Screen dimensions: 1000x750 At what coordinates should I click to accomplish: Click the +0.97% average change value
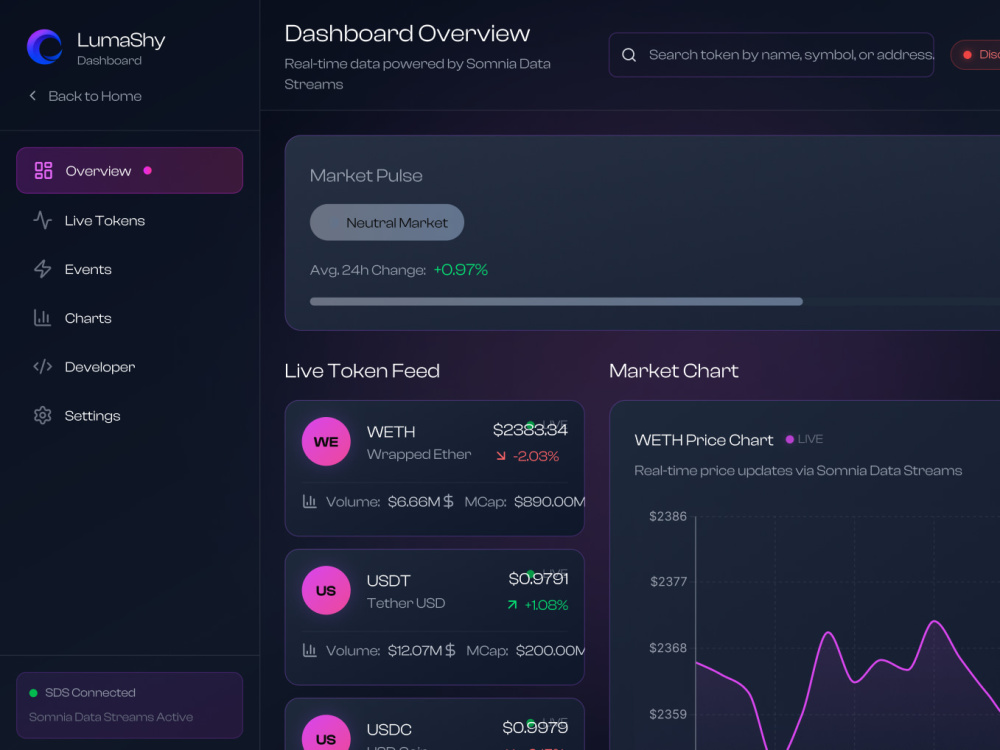pyautogui.click(x=460, y=270)
